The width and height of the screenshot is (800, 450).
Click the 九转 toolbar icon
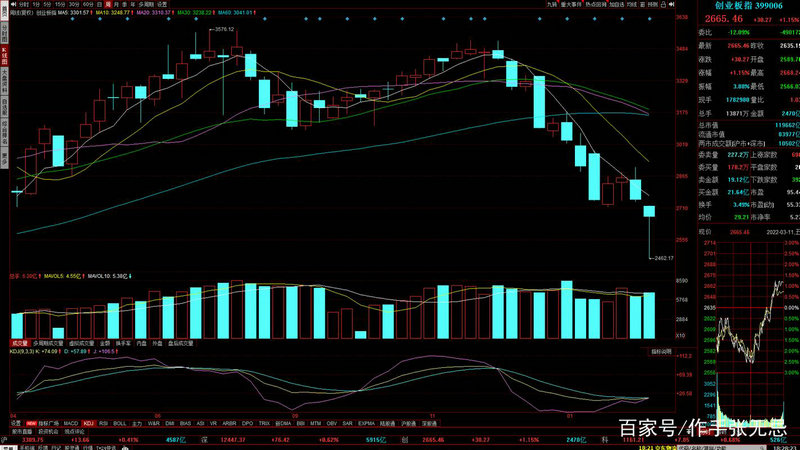tap(551, 5)
